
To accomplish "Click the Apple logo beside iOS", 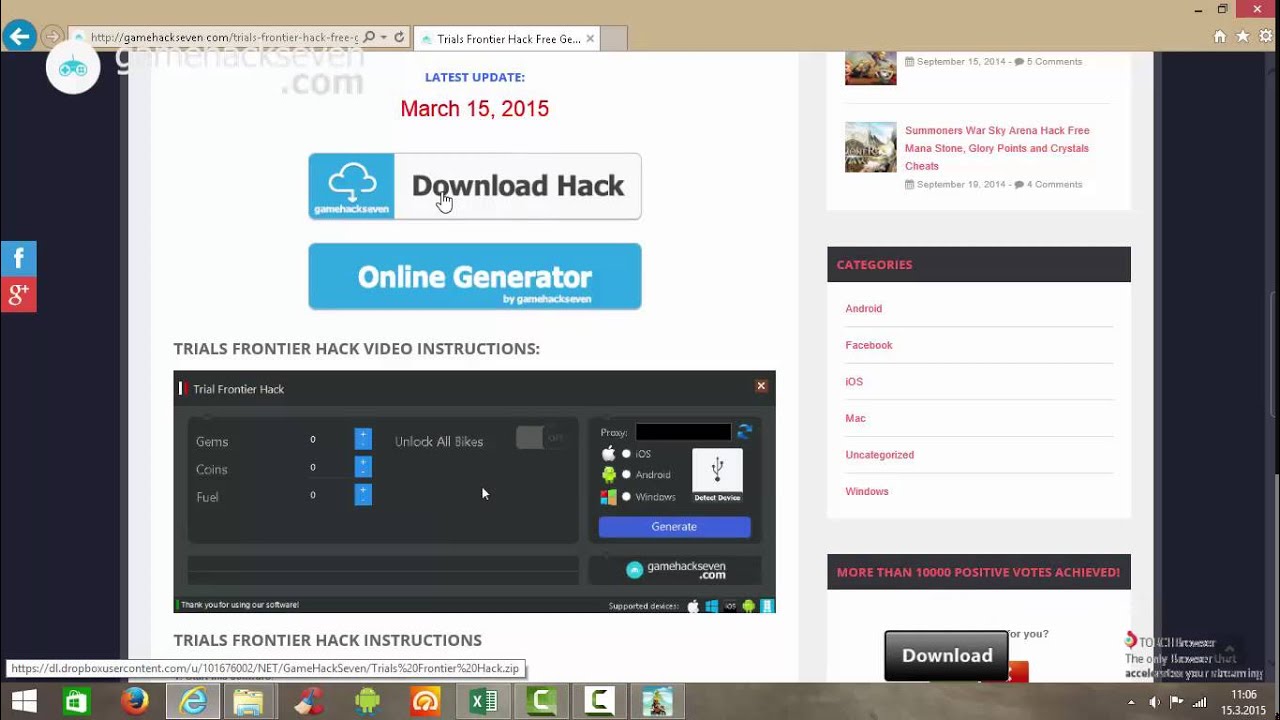I will pyautogui.click(x=608, y=453).
